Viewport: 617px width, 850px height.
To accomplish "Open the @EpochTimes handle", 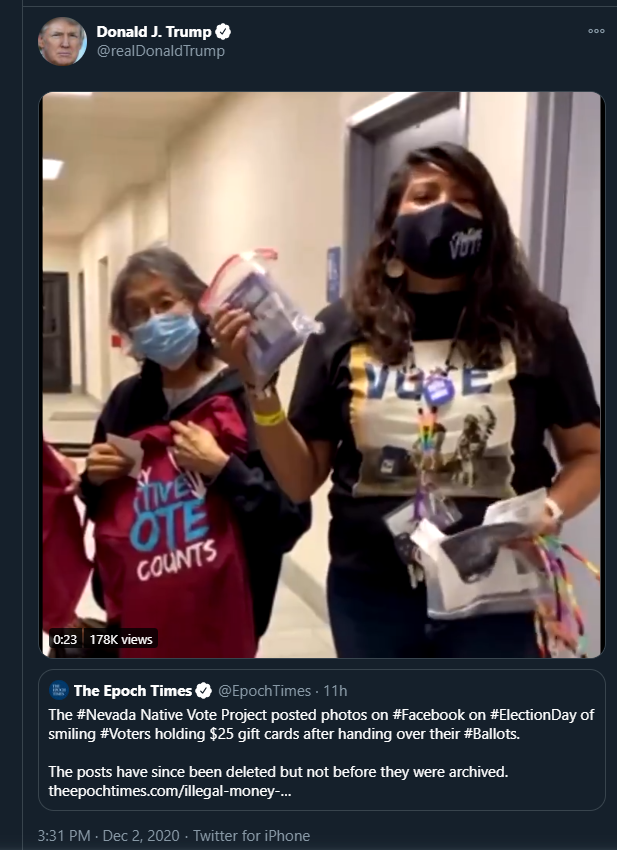I will [264, 691].
